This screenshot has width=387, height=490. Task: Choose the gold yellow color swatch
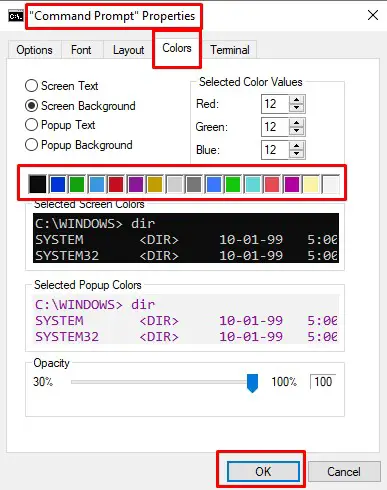(x=155, y=184)
